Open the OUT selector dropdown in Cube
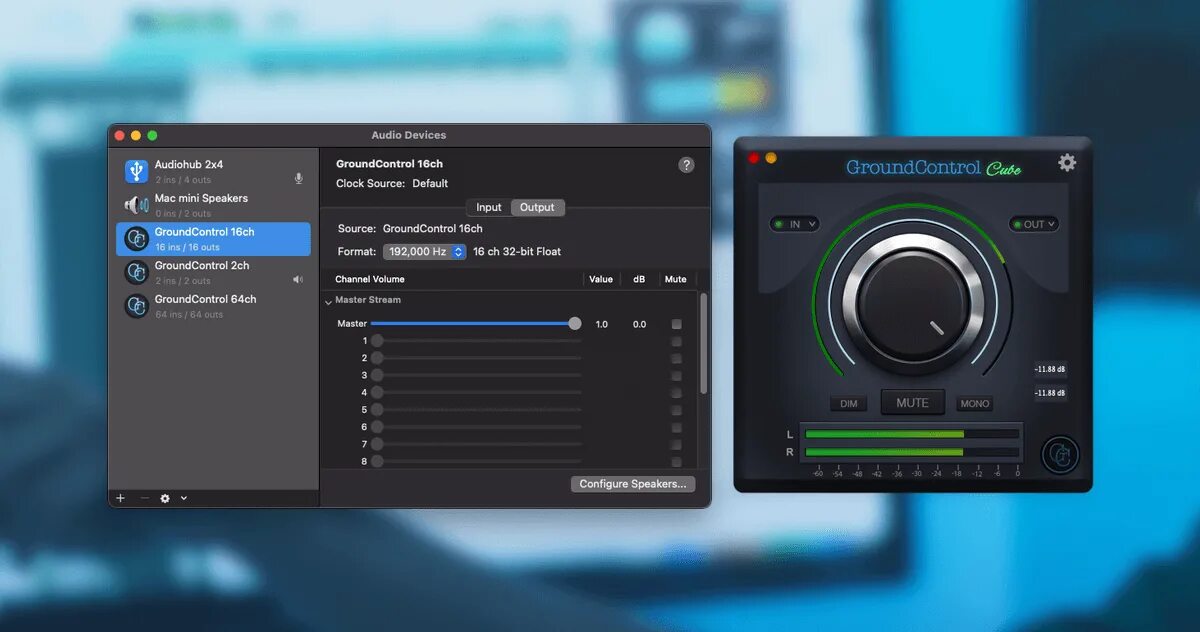 click(1033, 224)
